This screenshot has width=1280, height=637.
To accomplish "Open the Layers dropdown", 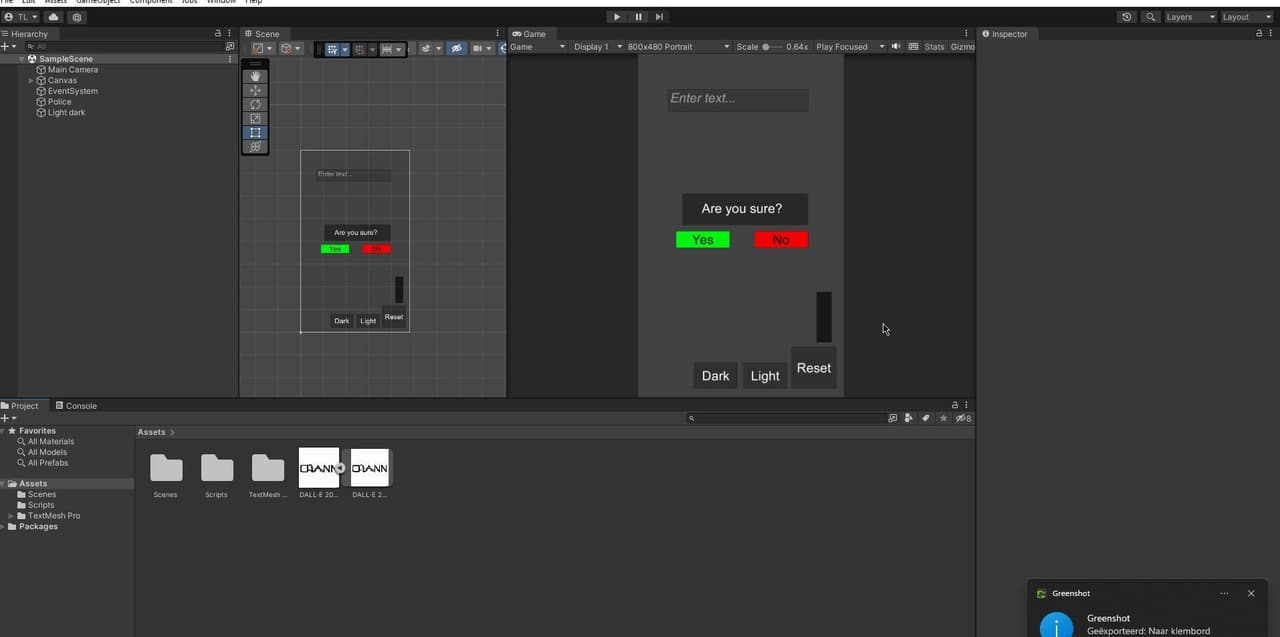I will 1190,17.
